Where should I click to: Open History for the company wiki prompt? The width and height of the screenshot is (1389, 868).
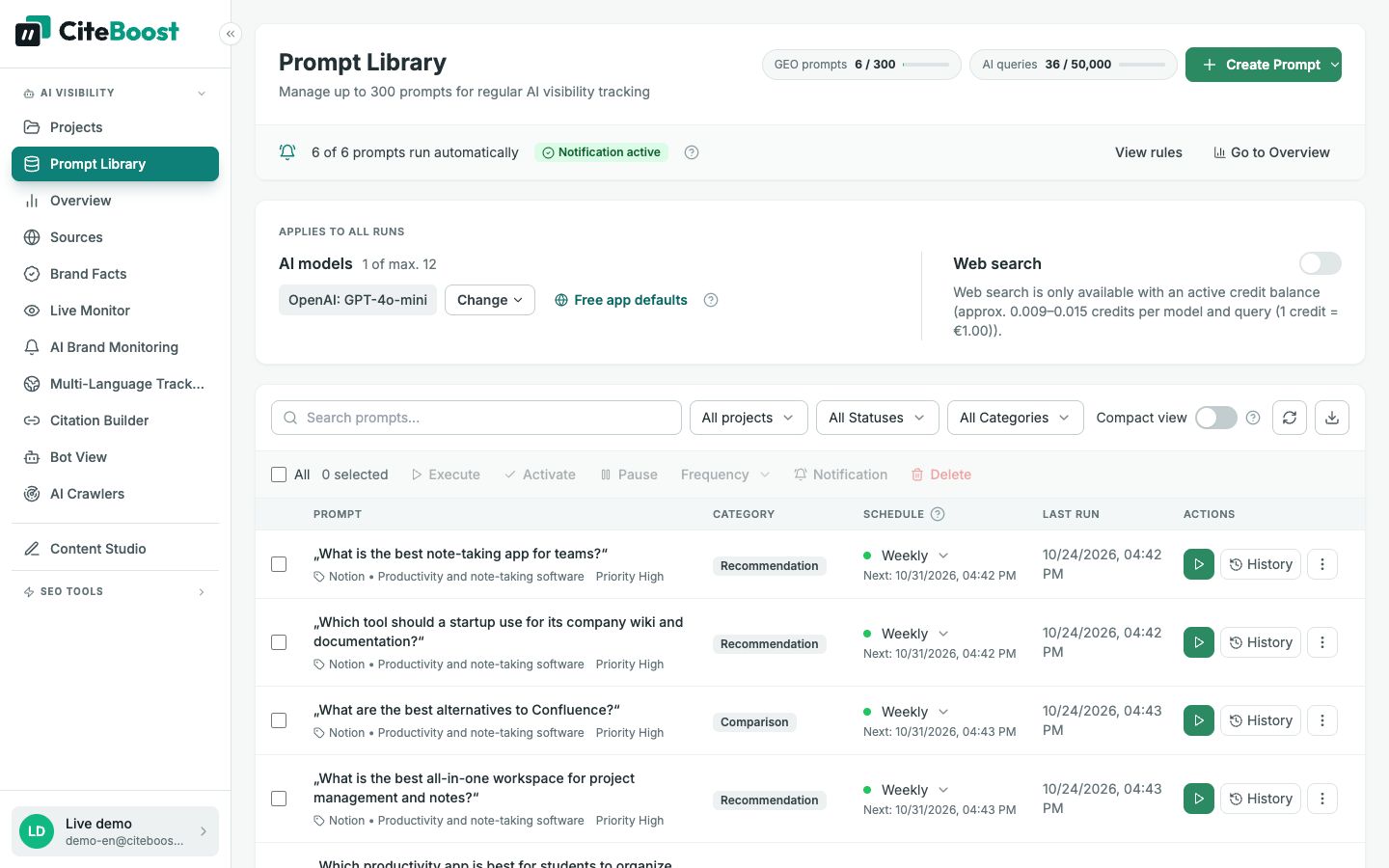click(1261, 642)
